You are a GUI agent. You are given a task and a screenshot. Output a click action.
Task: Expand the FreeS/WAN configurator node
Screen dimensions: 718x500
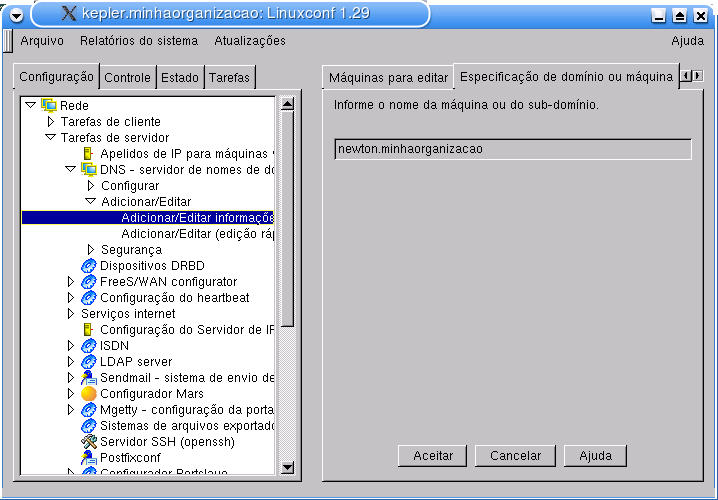click(x=71, y=282)
